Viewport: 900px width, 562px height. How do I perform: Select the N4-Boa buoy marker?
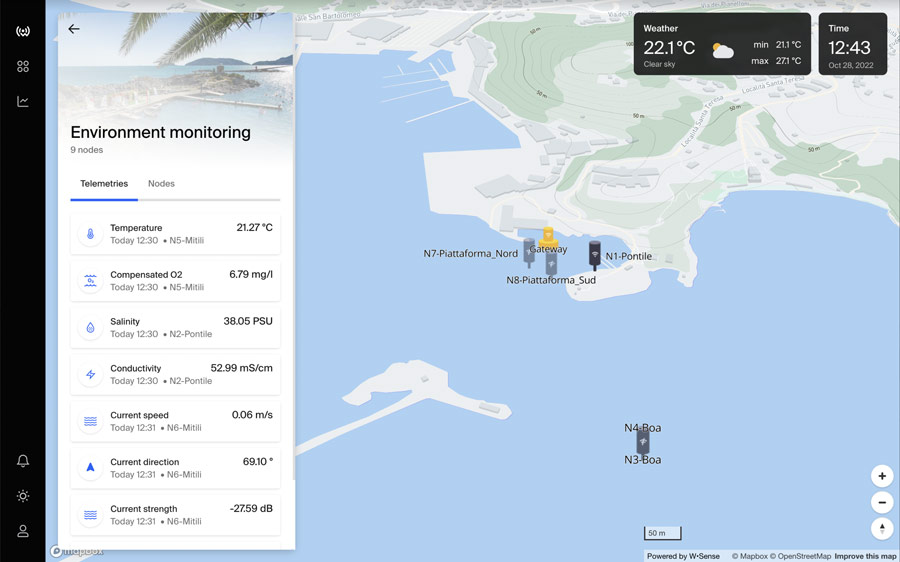pos(643,441)
